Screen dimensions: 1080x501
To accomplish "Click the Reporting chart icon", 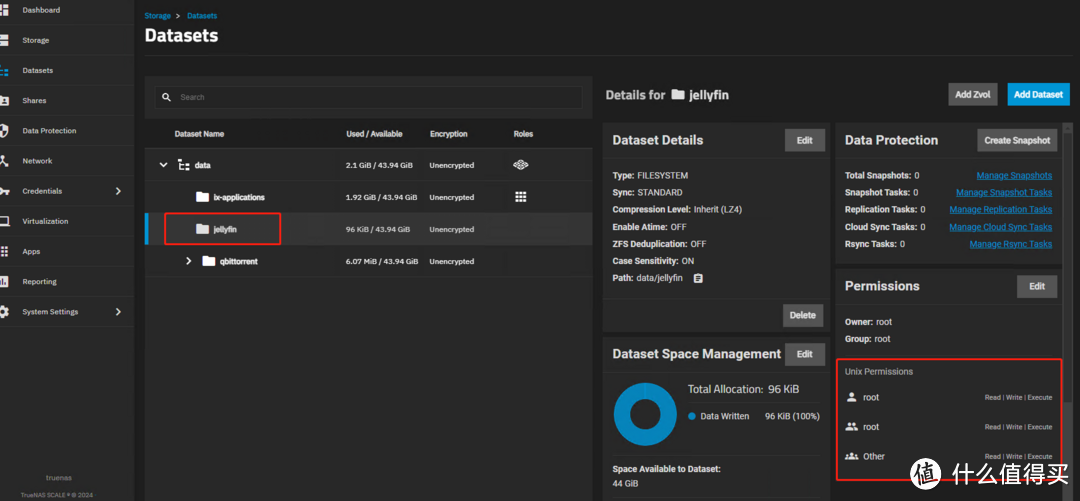I will [x=4, y=282].
